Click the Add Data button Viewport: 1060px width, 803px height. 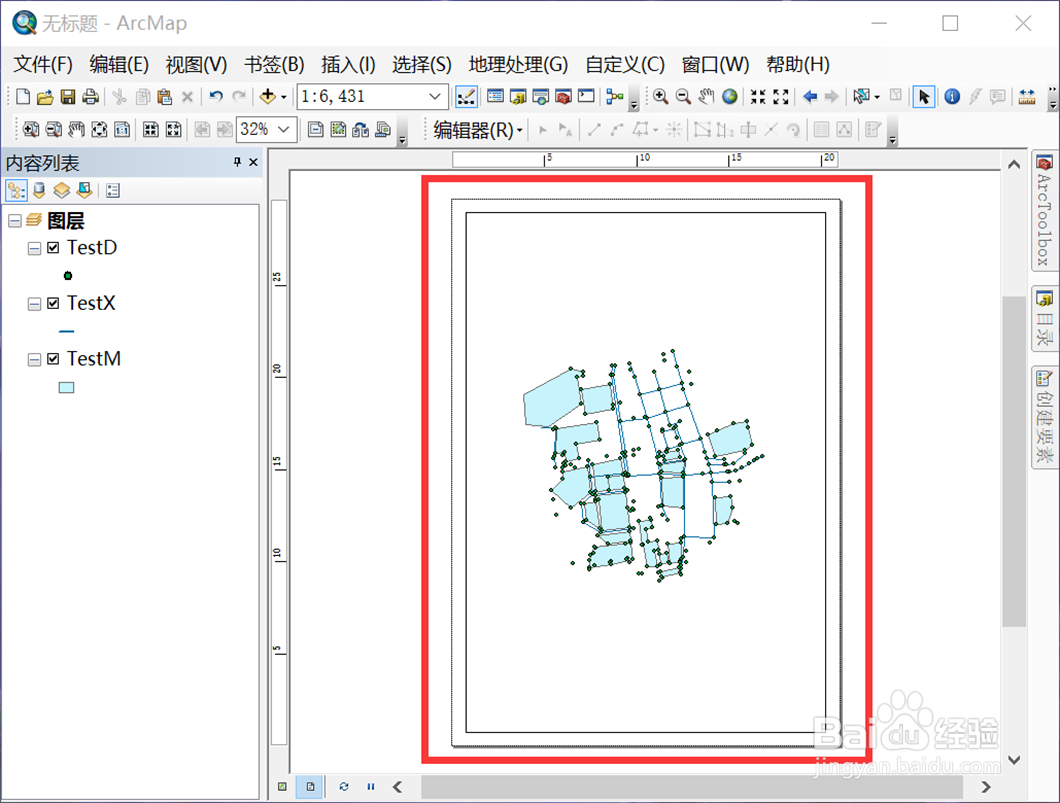pos(268,97)
